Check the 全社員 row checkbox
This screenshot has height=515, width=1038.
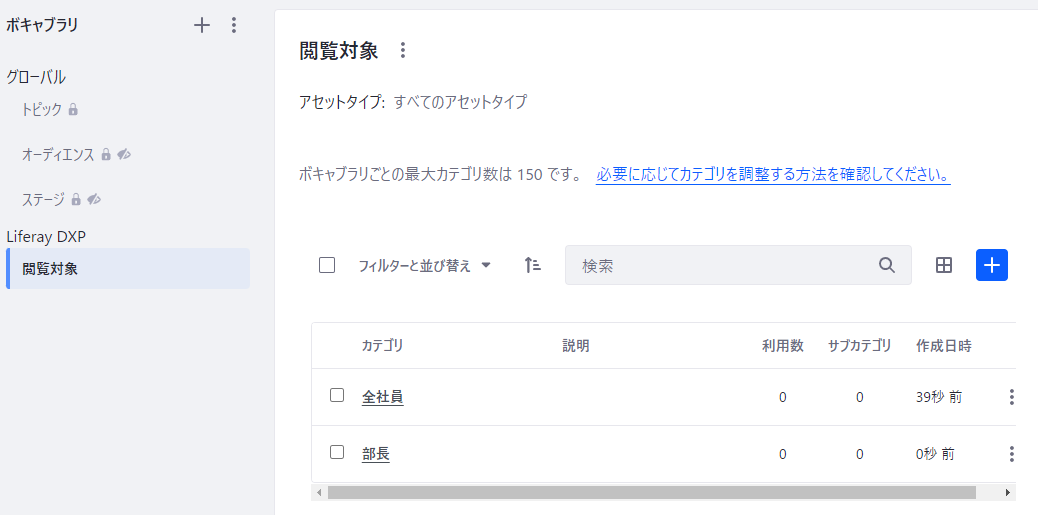coord(337,395)
